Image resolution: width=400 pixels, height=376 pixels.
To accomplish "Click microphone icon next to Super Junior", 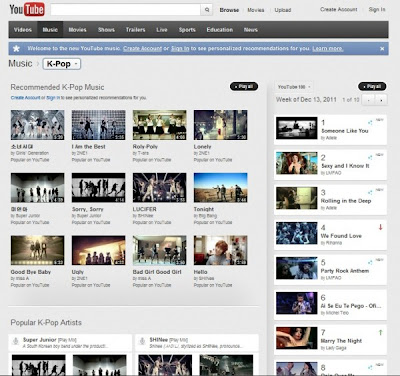I will (x=15, y=341).
